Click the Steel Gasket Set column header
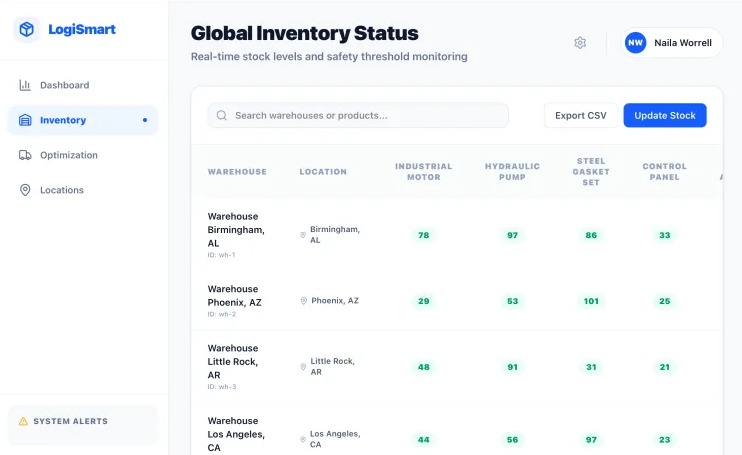Image resolution: width=742 pixels, height=455 pixels. 591,172
